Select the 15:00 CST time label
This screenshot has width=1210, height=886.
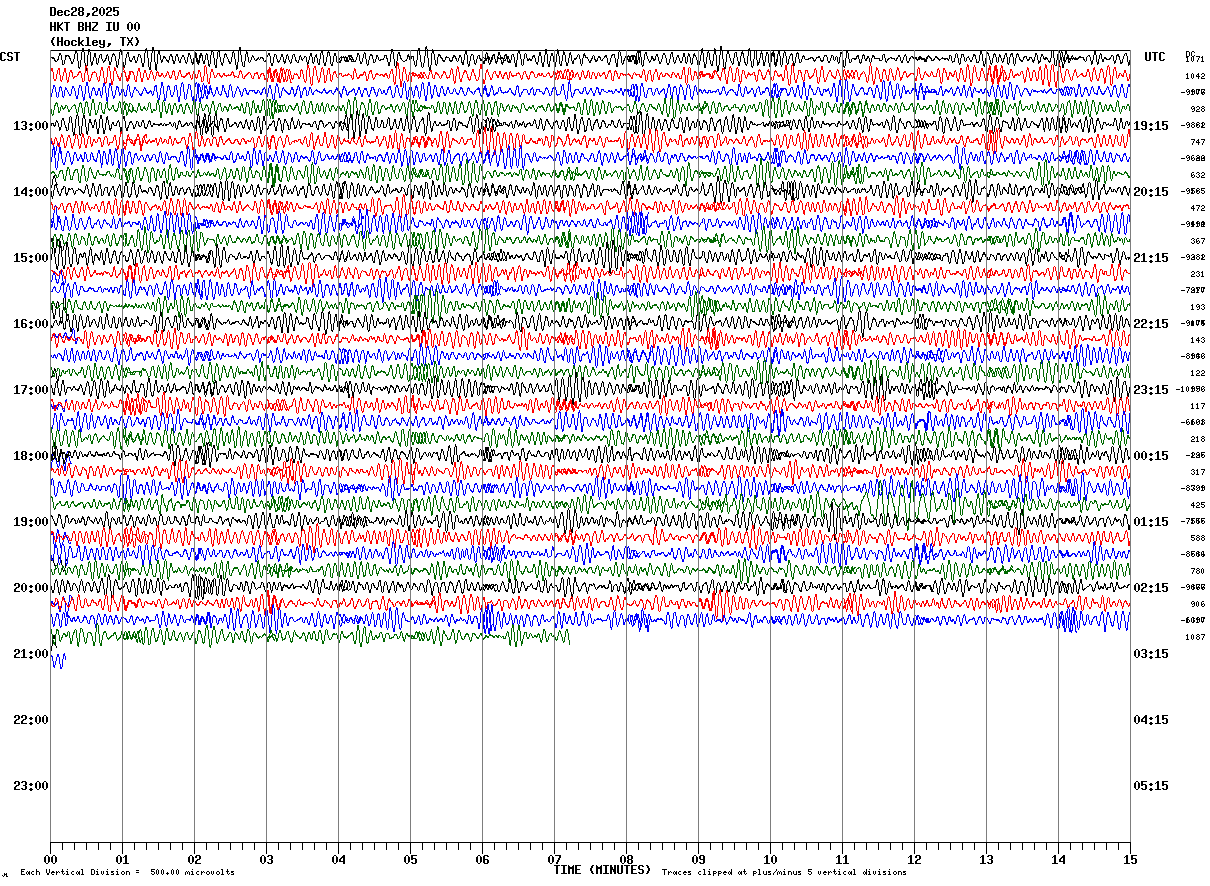click(31, 258)
